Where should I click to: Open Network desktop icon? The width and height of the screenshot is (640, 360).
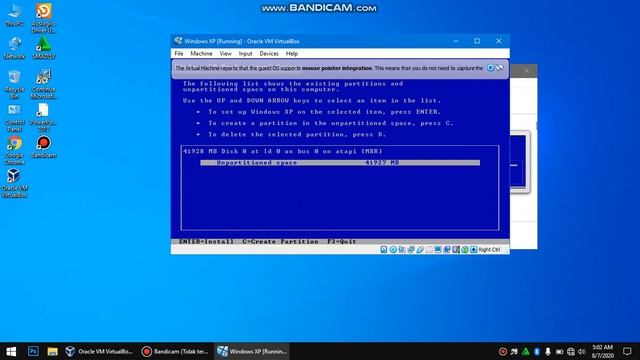click(14, 48)
